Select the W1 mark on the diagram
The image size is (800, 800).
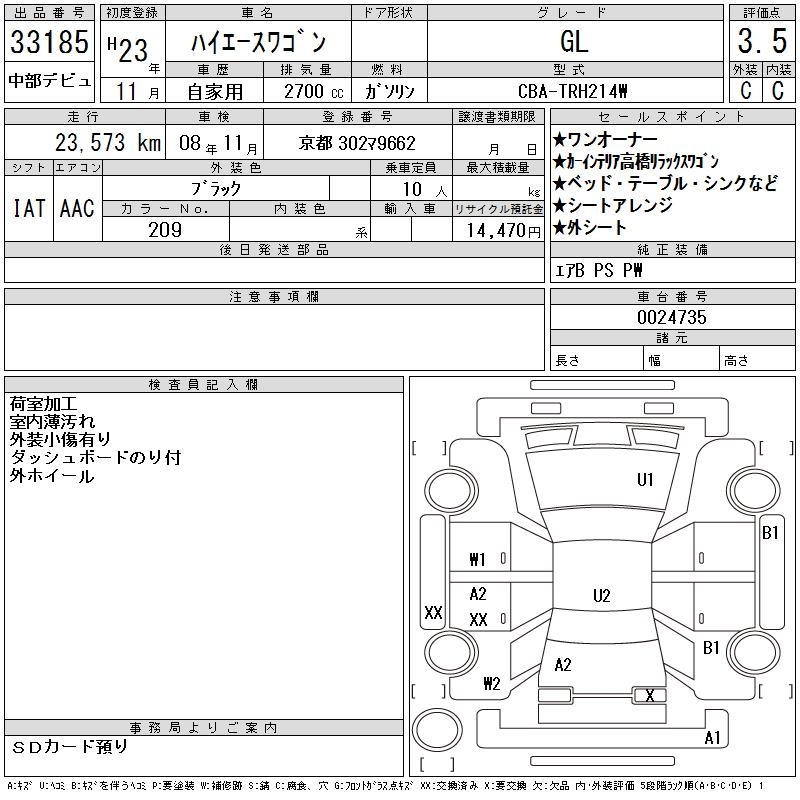point(477,560)
